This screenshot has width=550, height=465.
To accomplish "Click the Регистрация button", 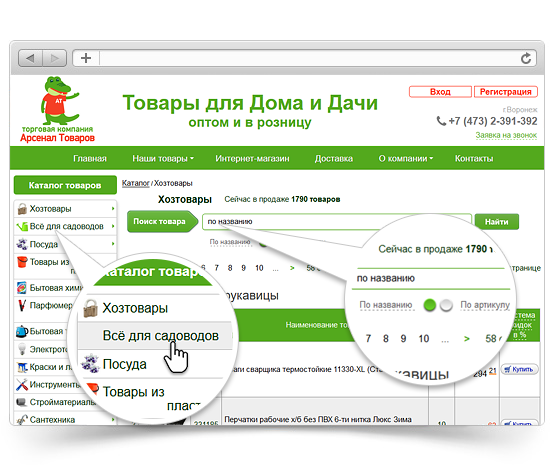I will (x=505, y=92).
